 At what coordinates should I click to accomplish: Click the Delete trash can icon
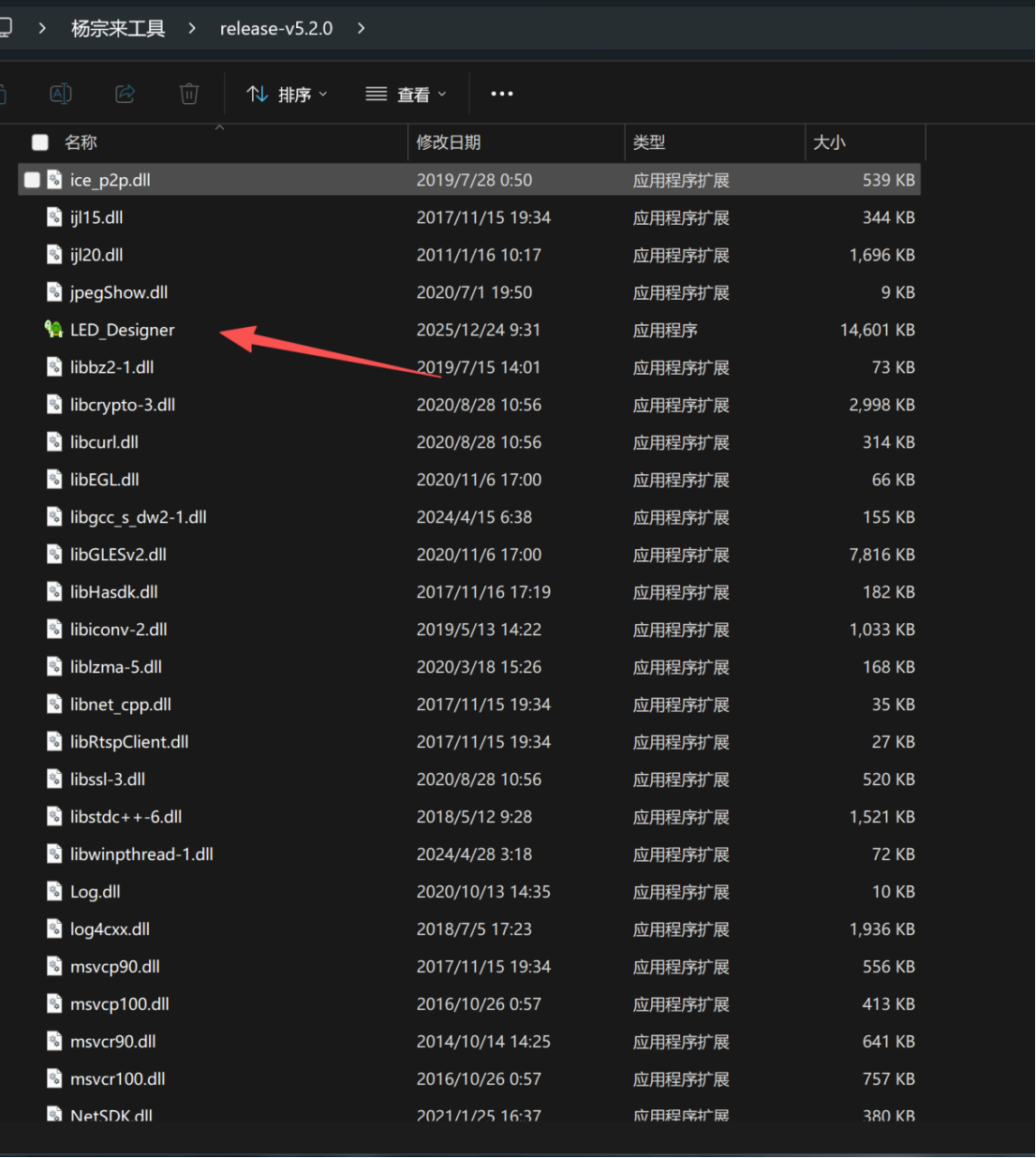pyautogui.click(x=189, y=94)
